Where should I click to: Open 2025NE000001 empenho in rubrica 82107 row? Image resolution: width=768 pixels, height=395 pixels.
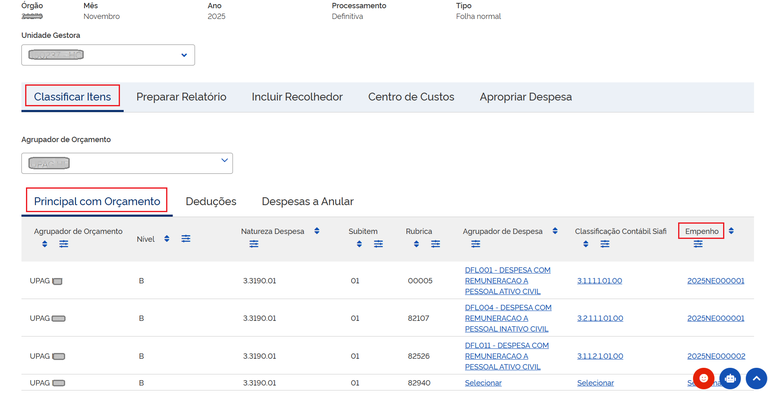coord(716,318)
